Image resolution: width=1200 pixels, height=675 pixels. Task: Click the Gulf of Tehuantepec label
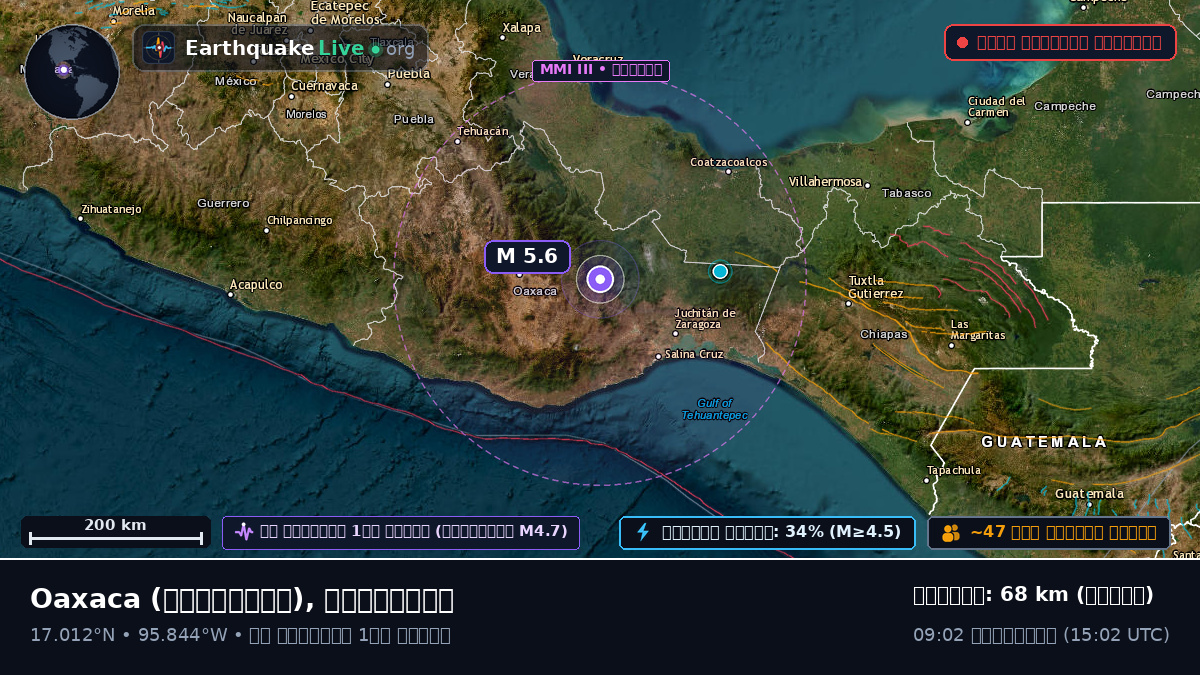715,409
